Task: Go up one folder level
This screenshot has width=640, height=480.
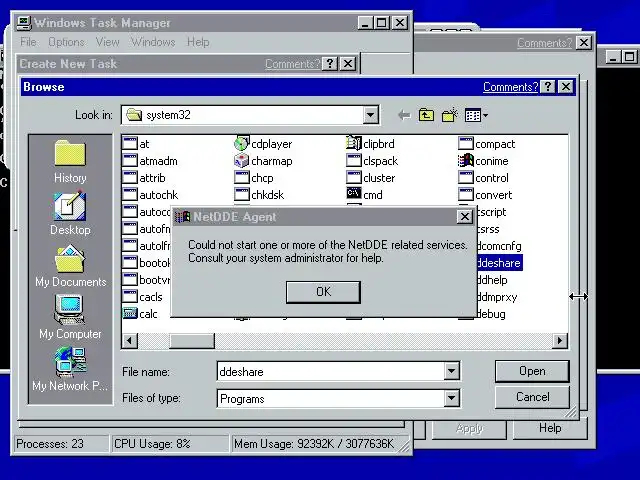Action: point(426,115)
